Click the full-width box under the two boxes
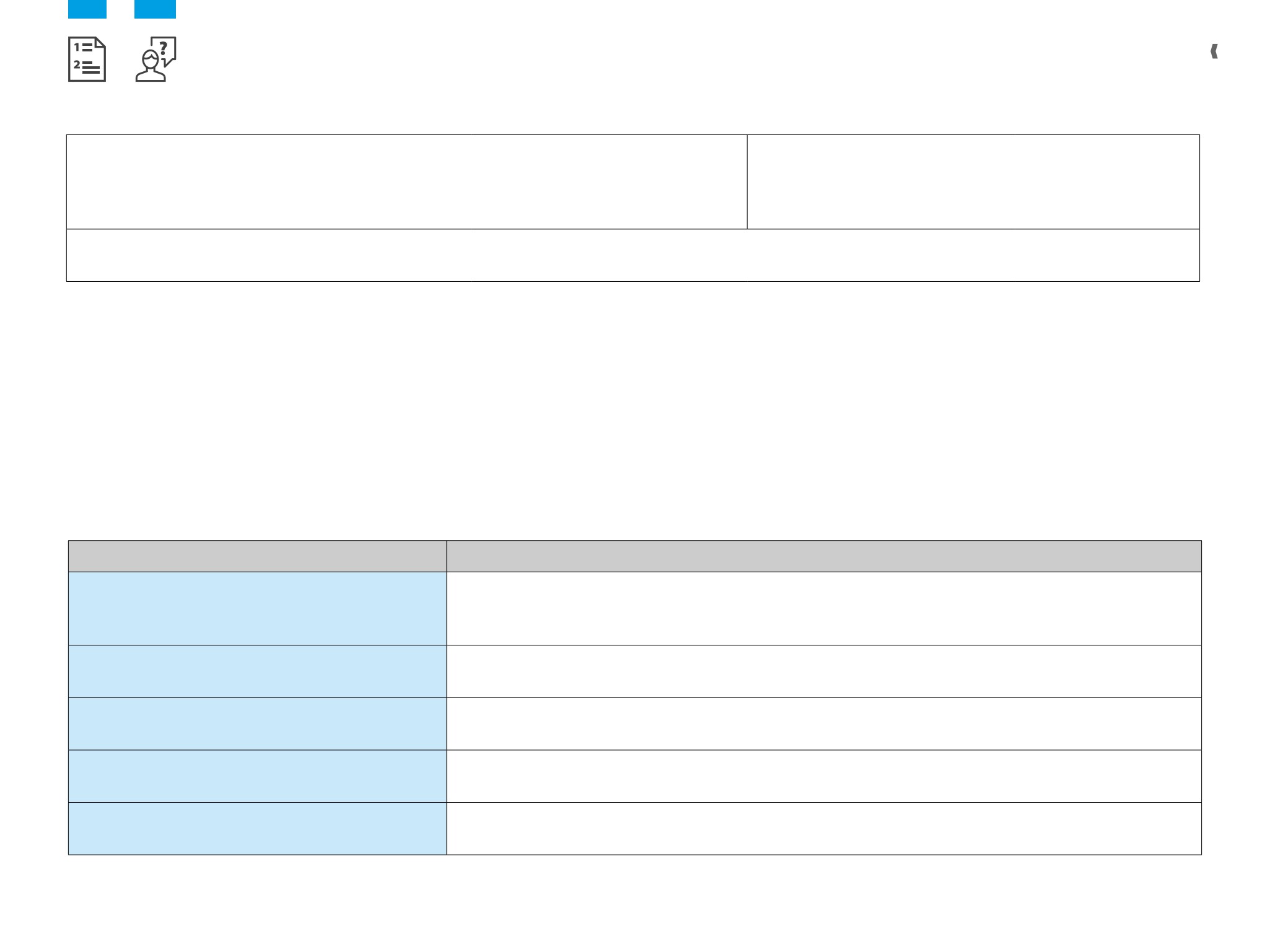1270x952 pixels. coord(633,255)
